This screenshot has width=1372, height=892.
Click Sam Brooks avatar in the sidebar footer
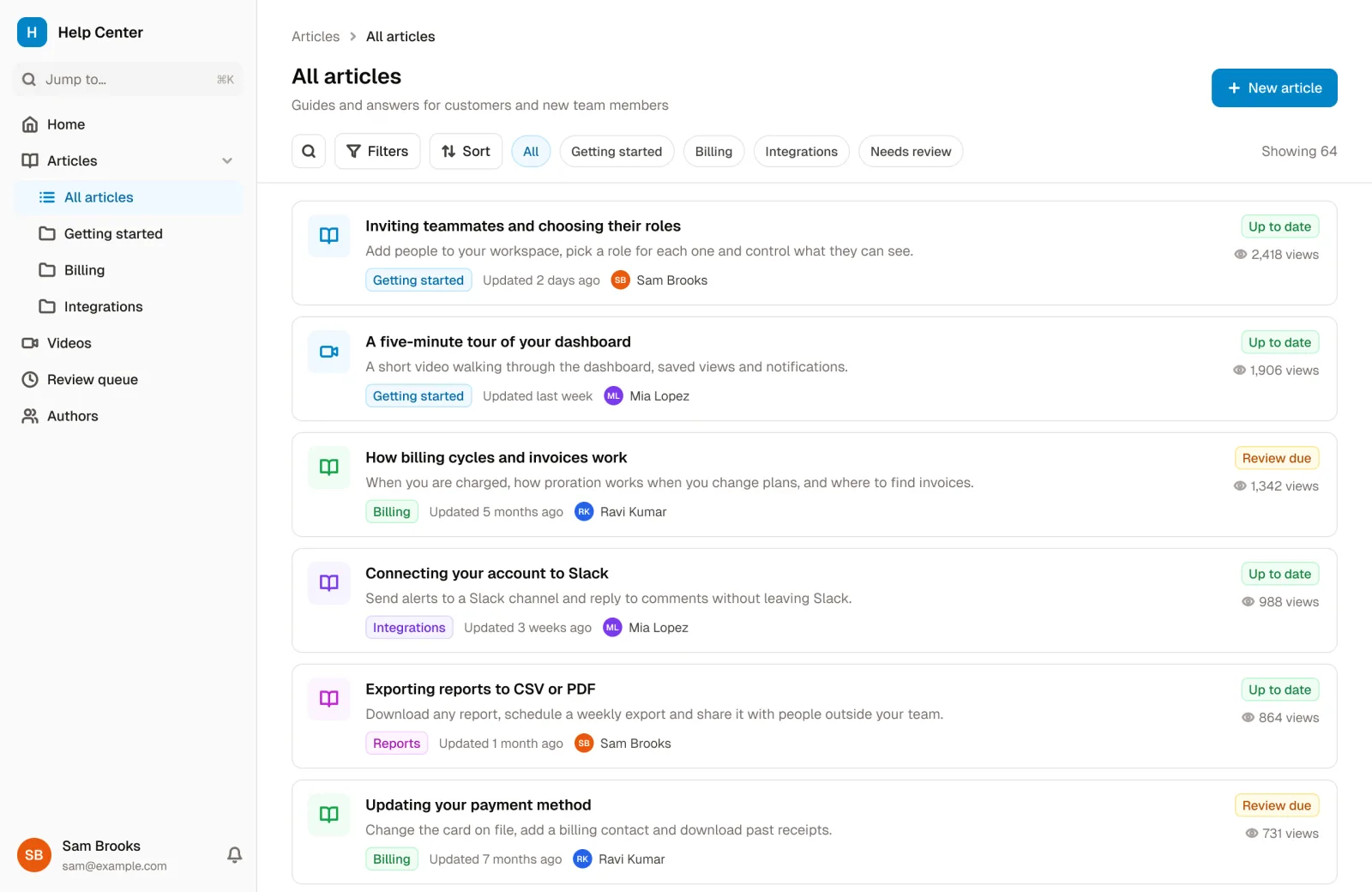click(34, 854)
